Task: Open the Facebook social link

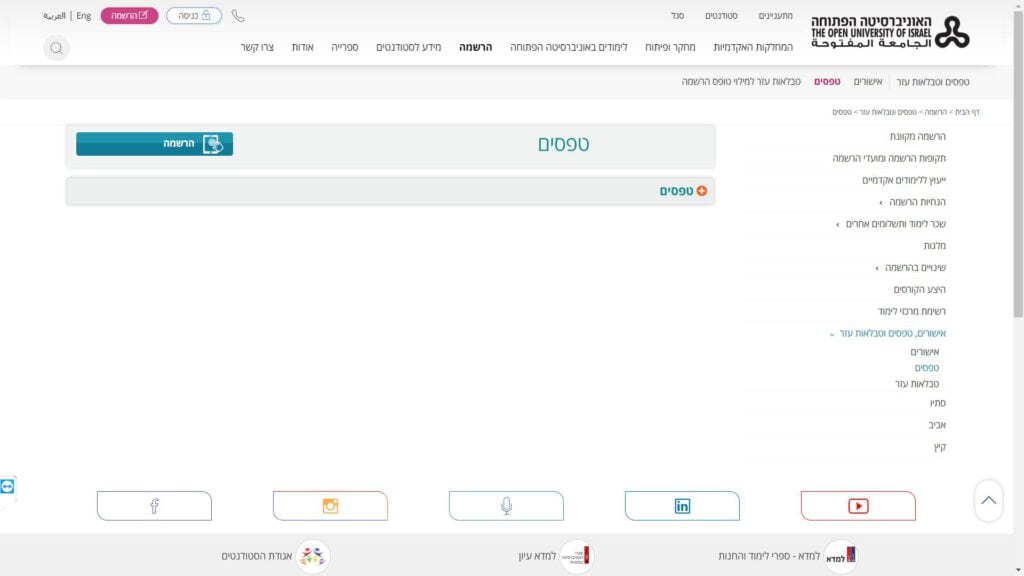Action: 154,506
